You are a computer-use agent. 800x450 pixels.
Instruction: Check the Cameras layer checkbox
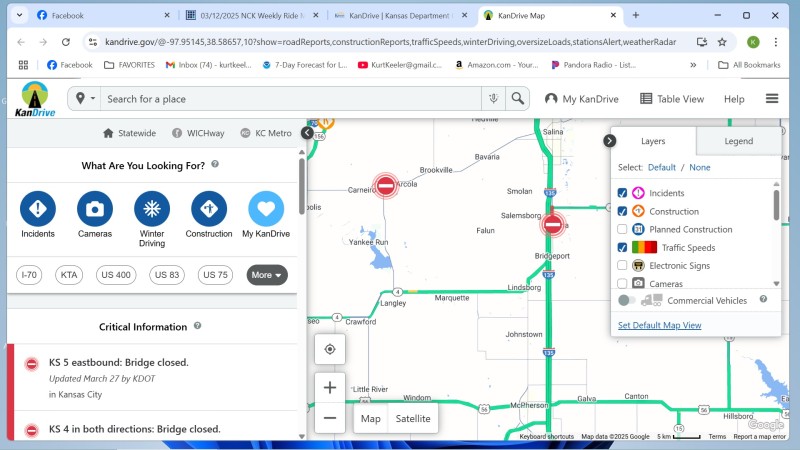[622, 283]
